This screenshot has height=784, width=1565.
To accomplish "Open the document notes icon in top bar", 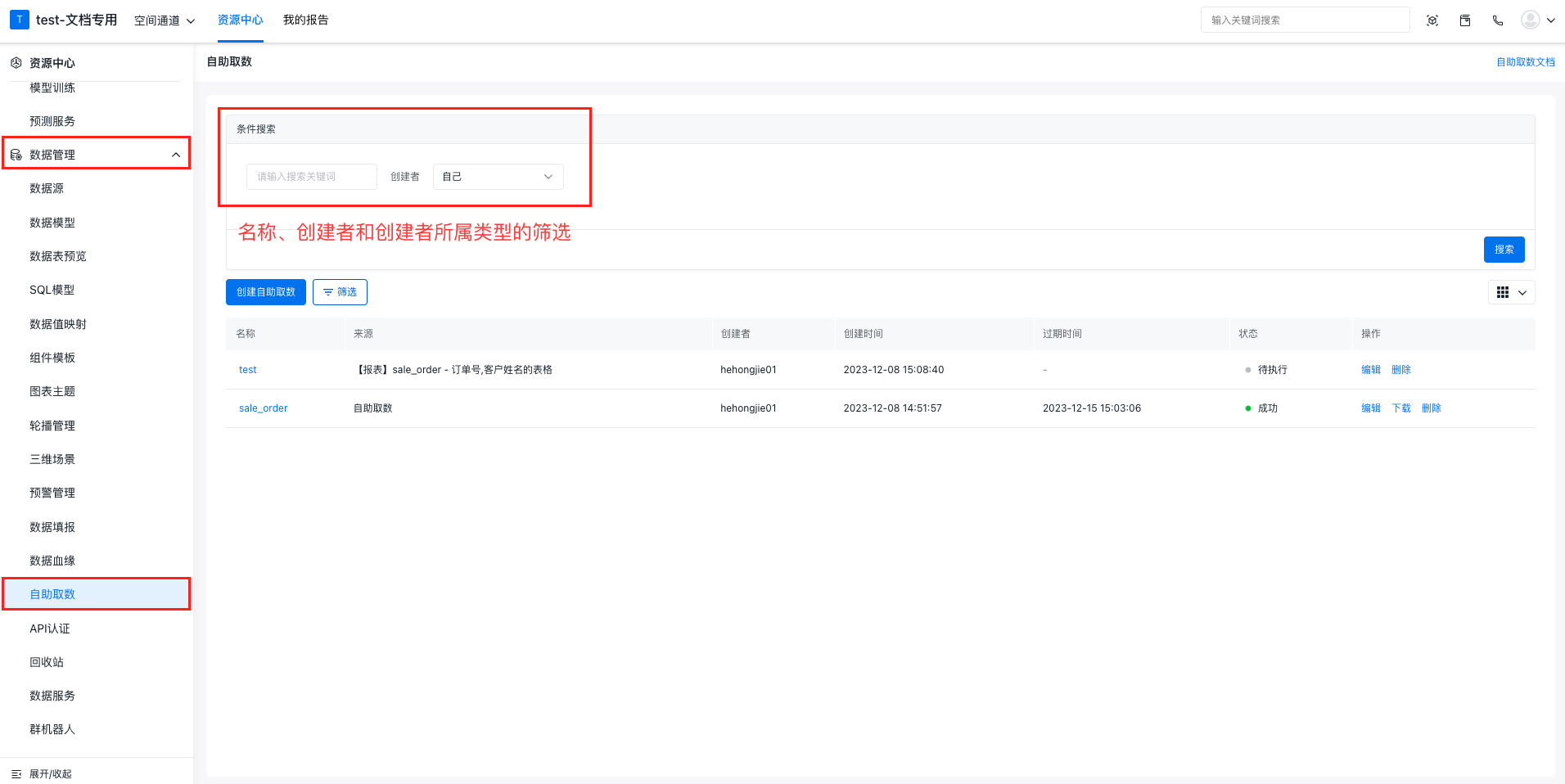I will click(1465, 20).
